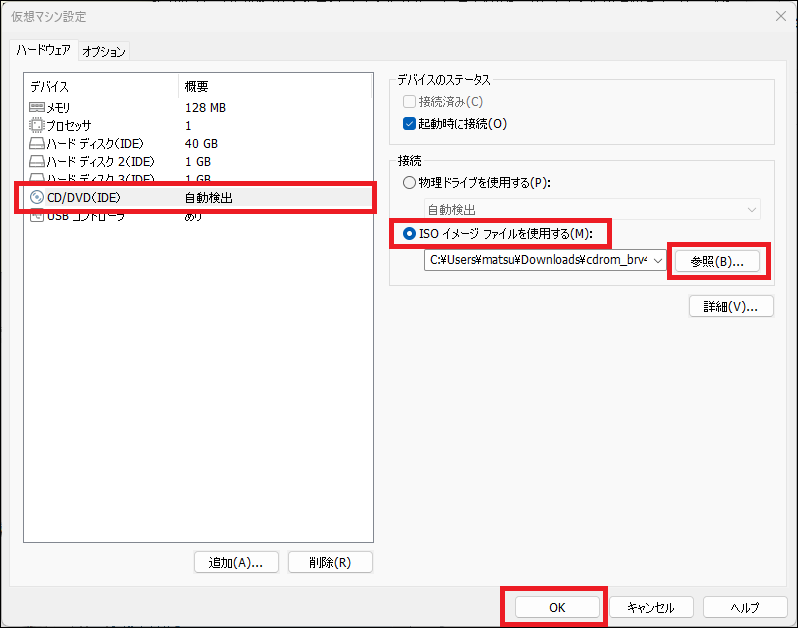Switch to the ハードウェア tab
The height and width of the screenshot is (628, 798).
[43, 50]
